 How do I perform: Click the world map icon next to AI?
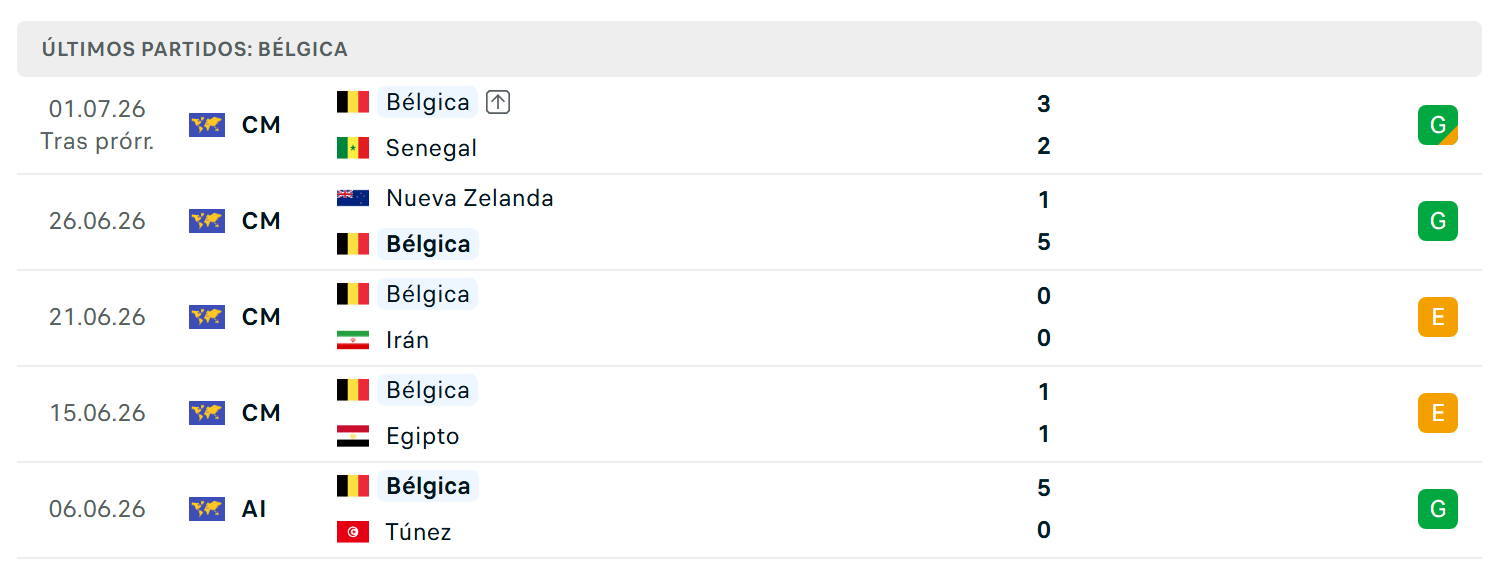(207, 509)
